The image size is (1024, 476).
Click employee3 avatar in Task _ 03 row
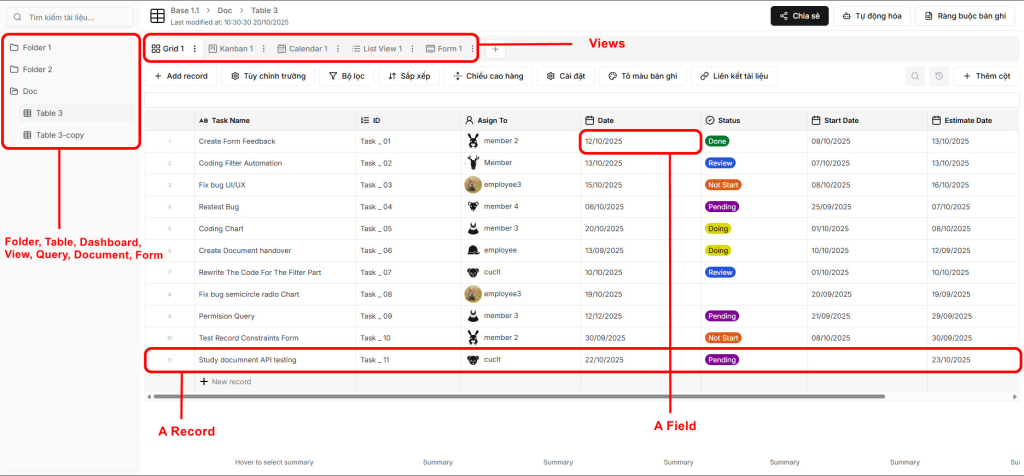tap(473, 185)
